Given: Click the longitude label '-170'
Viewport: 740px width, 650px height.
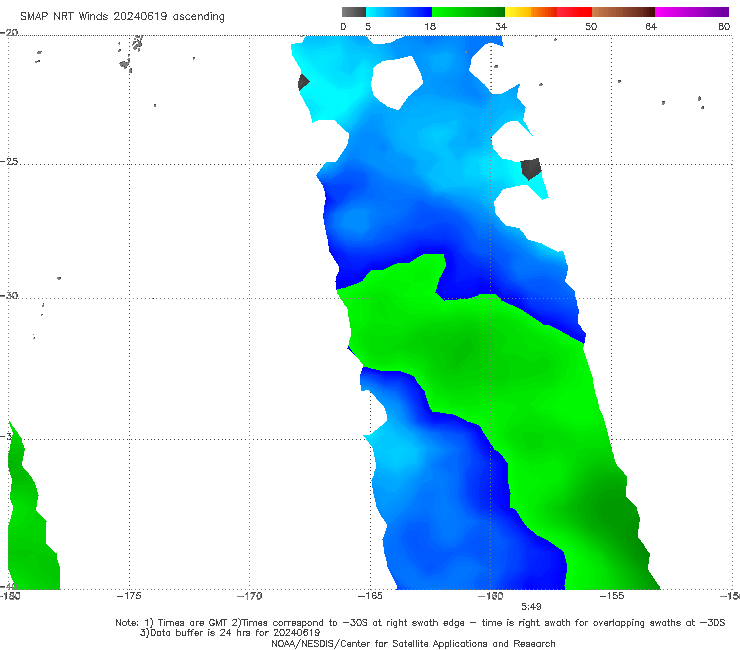Looking at the screenshot, I should pos(249,596).
